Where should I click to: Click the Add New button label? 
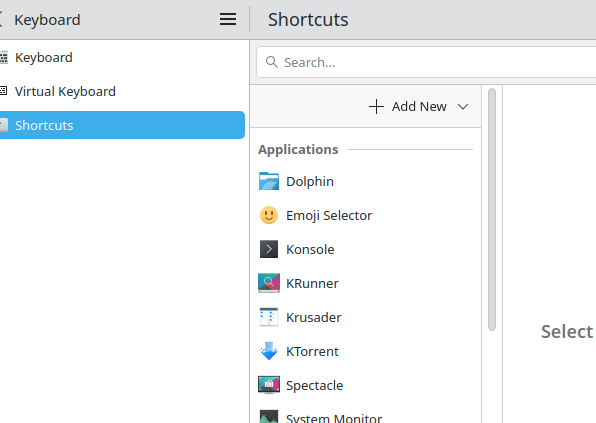coord(419,106)
